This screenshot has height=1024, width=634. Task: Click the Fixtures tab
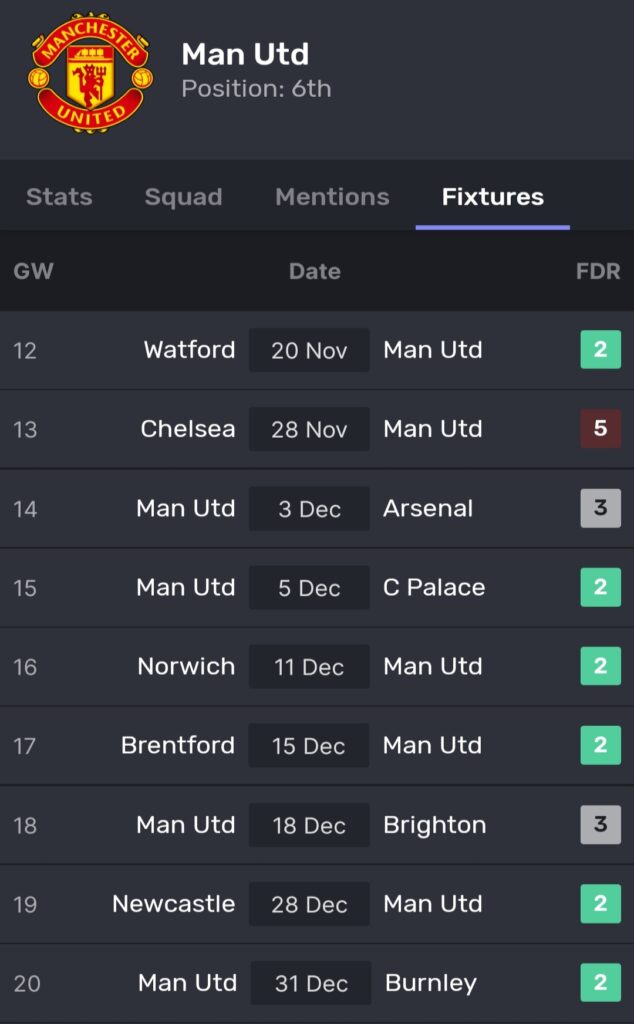(x=493, y=197)
